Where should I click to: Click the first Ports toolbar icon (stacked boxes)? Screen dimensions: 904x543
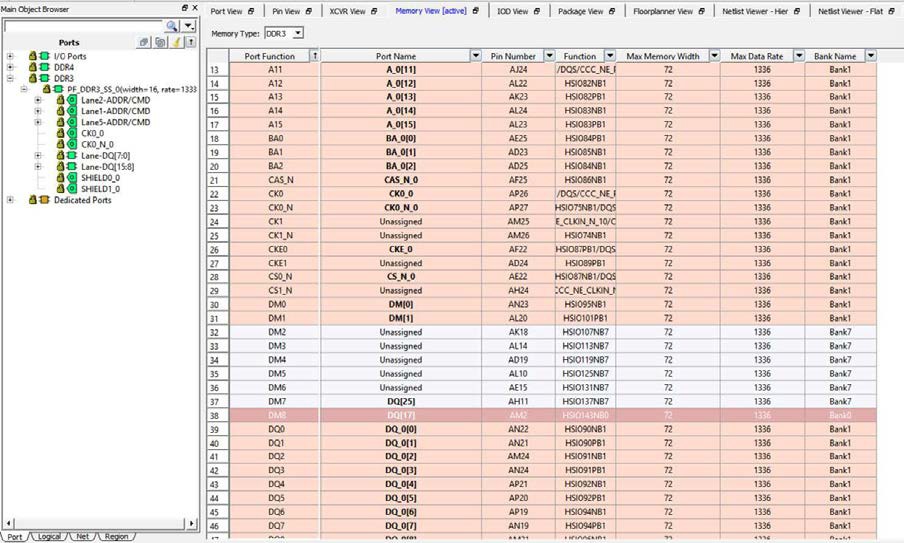tap(145, 43)
